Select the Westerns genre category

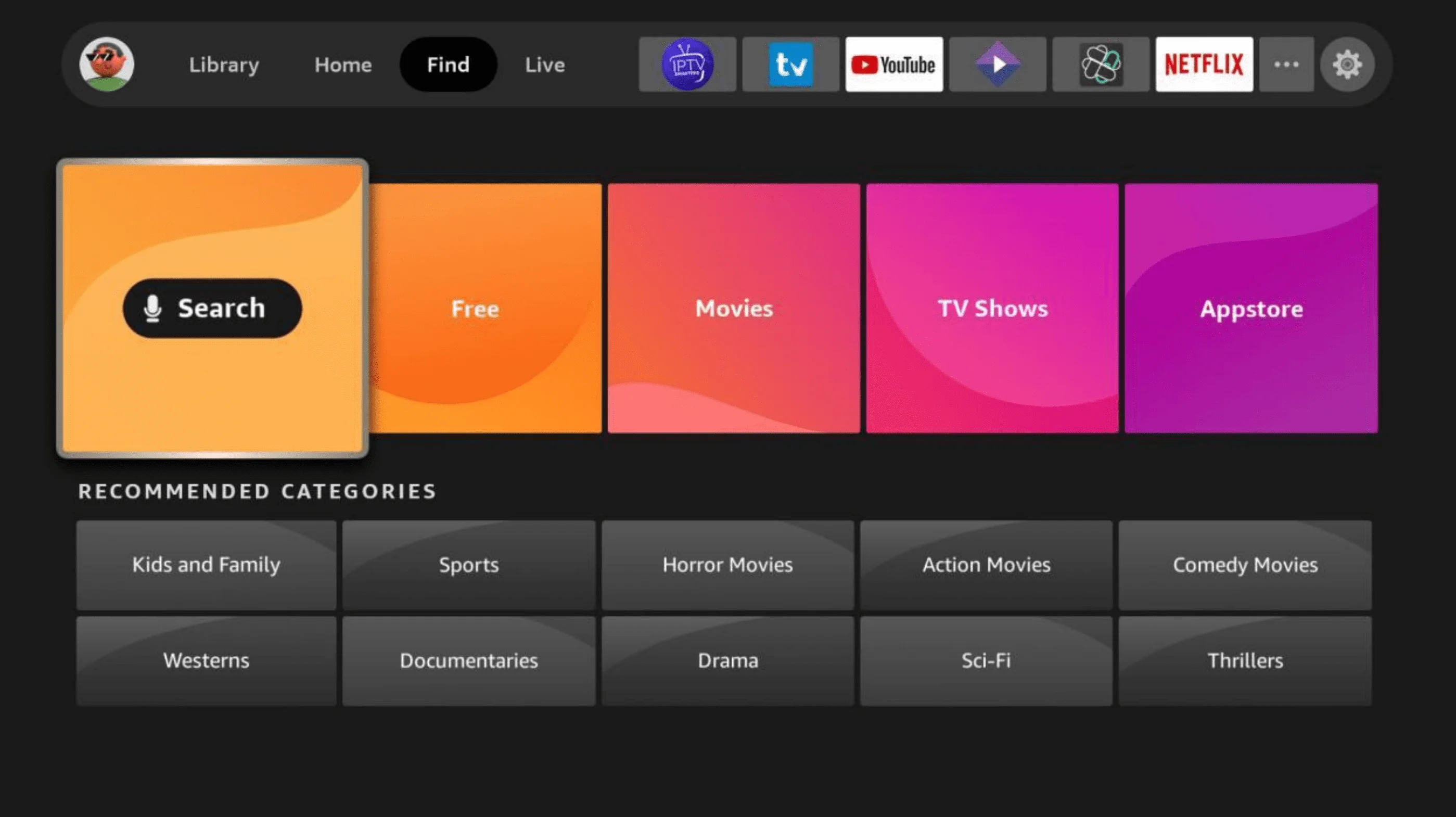206,659
